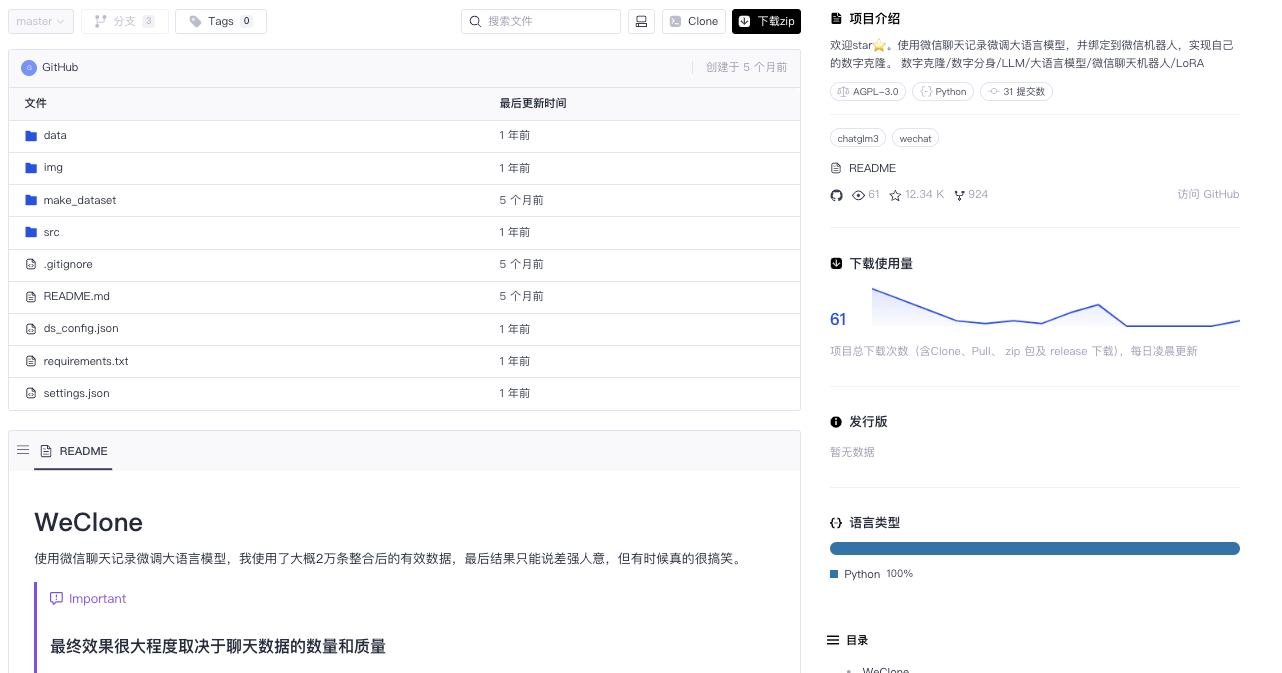Open the make_dataset folder

point(80,200)
